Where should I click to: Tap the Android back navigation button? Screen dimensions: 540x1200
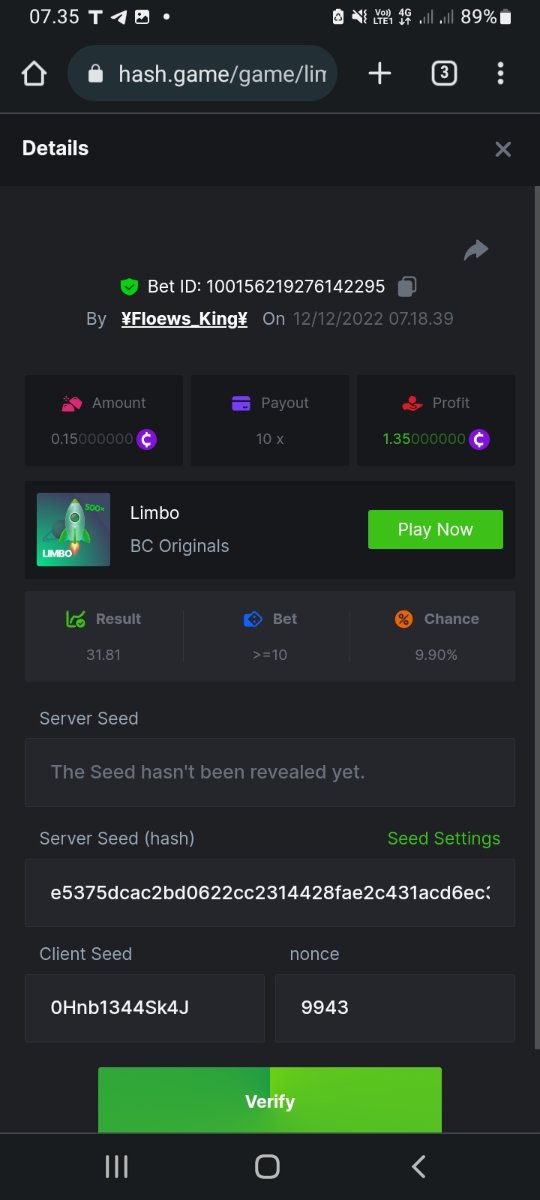tap(419, 1166)
